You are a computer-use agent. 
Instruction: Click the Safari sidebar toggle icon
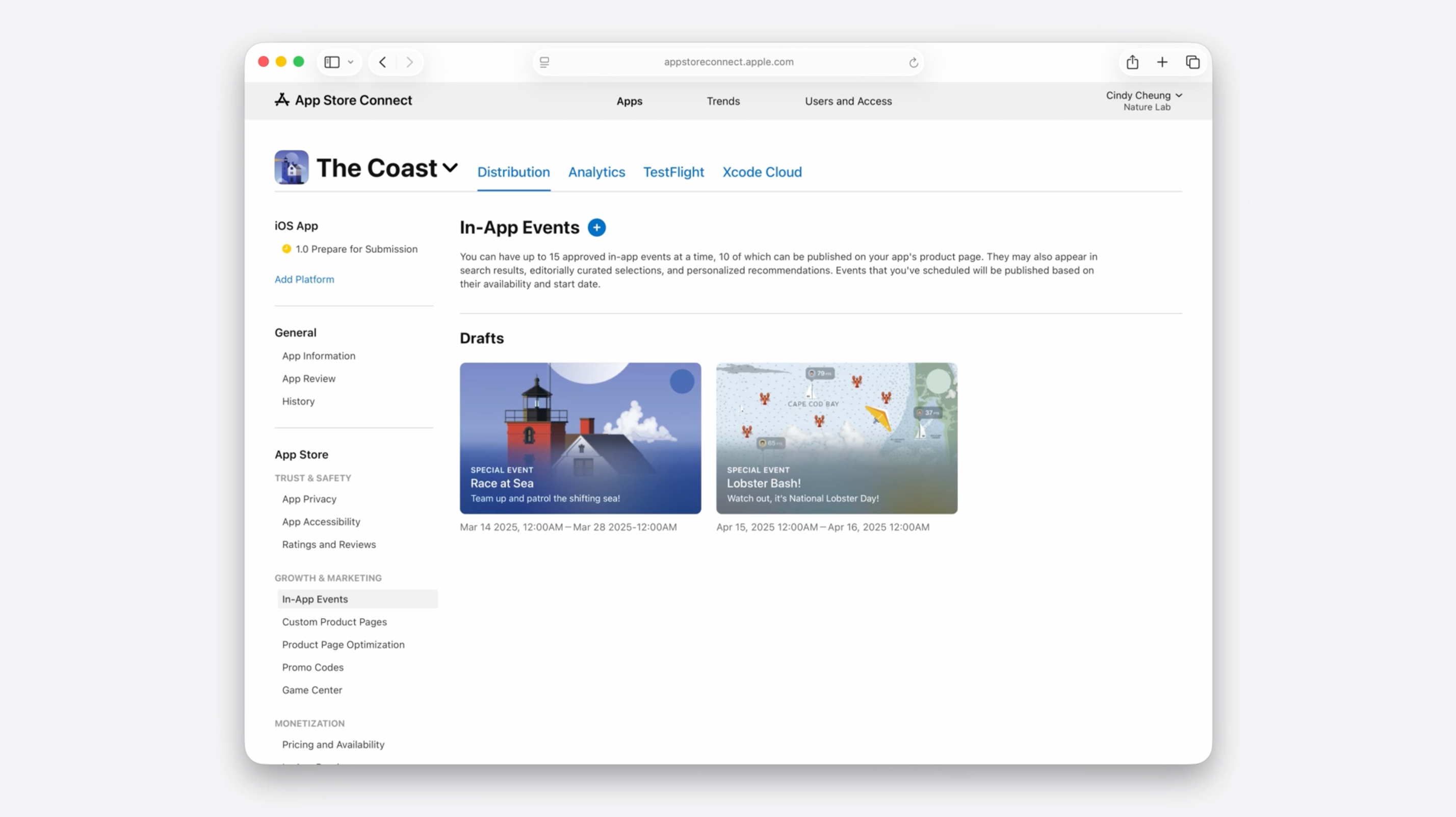click(x=332, y=62)
